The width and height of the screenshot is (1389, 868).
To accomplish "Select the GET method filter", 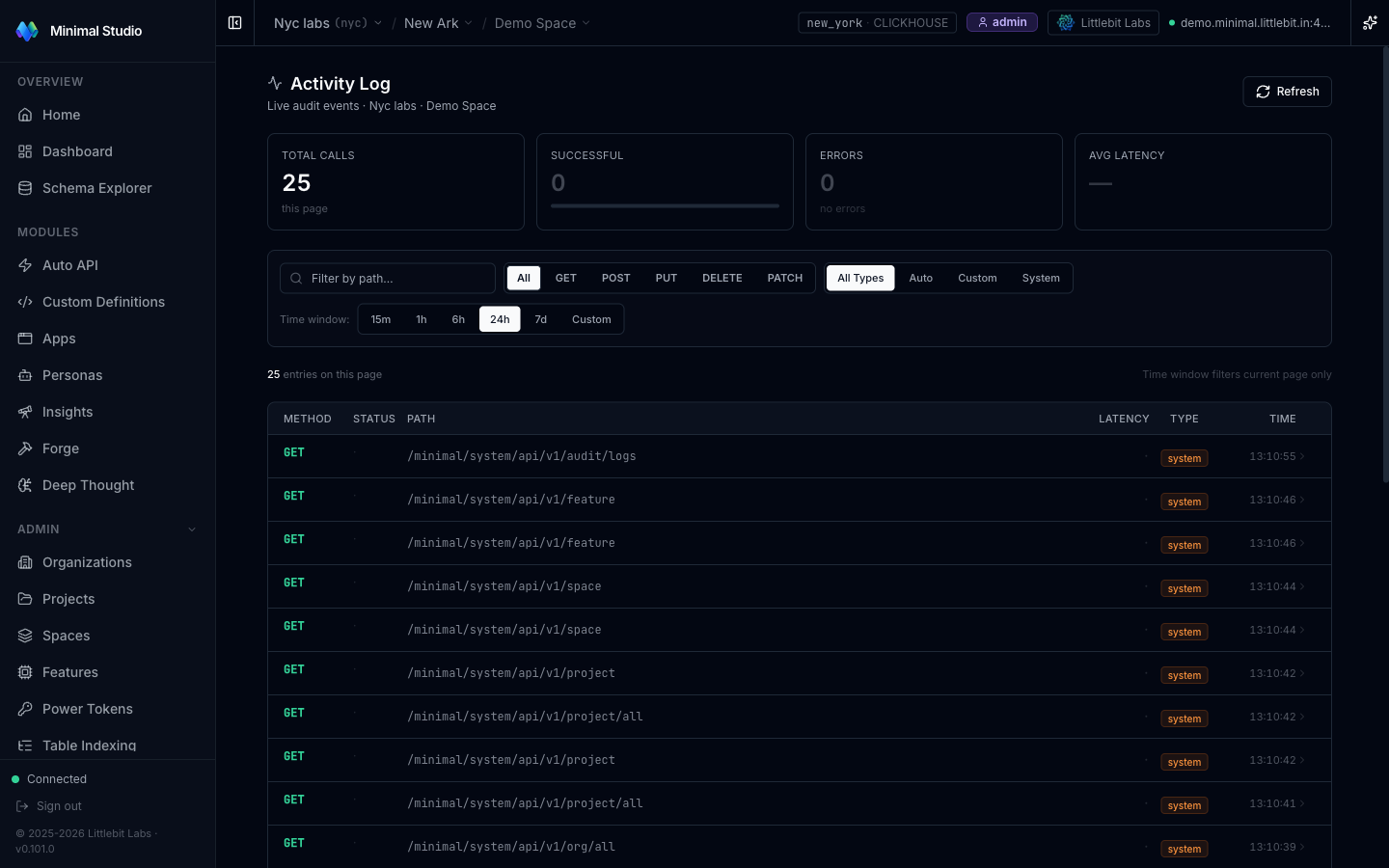I will pyautogui.click(x=565, y=278).
